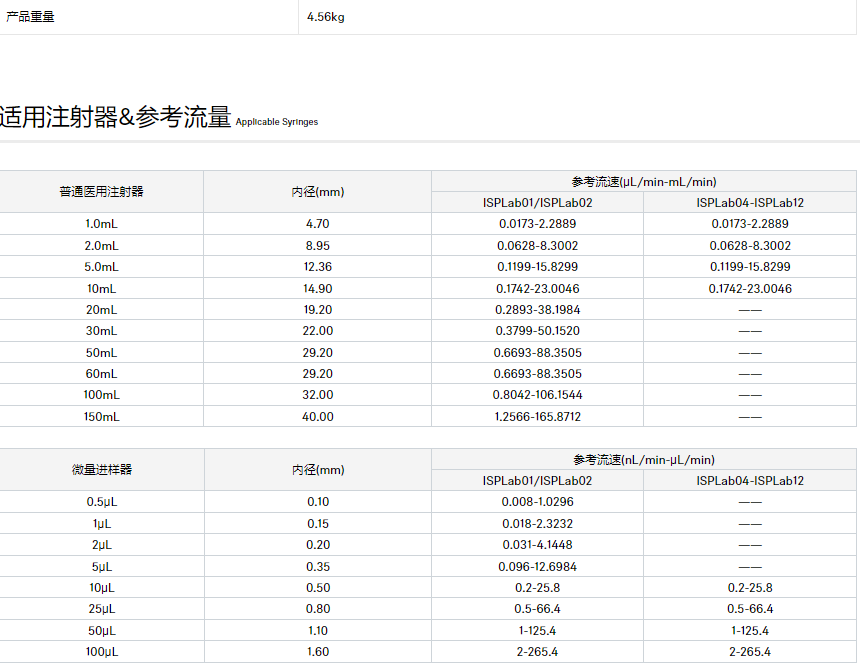Click the 40.00 inner diameter cell

click(x=318, y=416)
